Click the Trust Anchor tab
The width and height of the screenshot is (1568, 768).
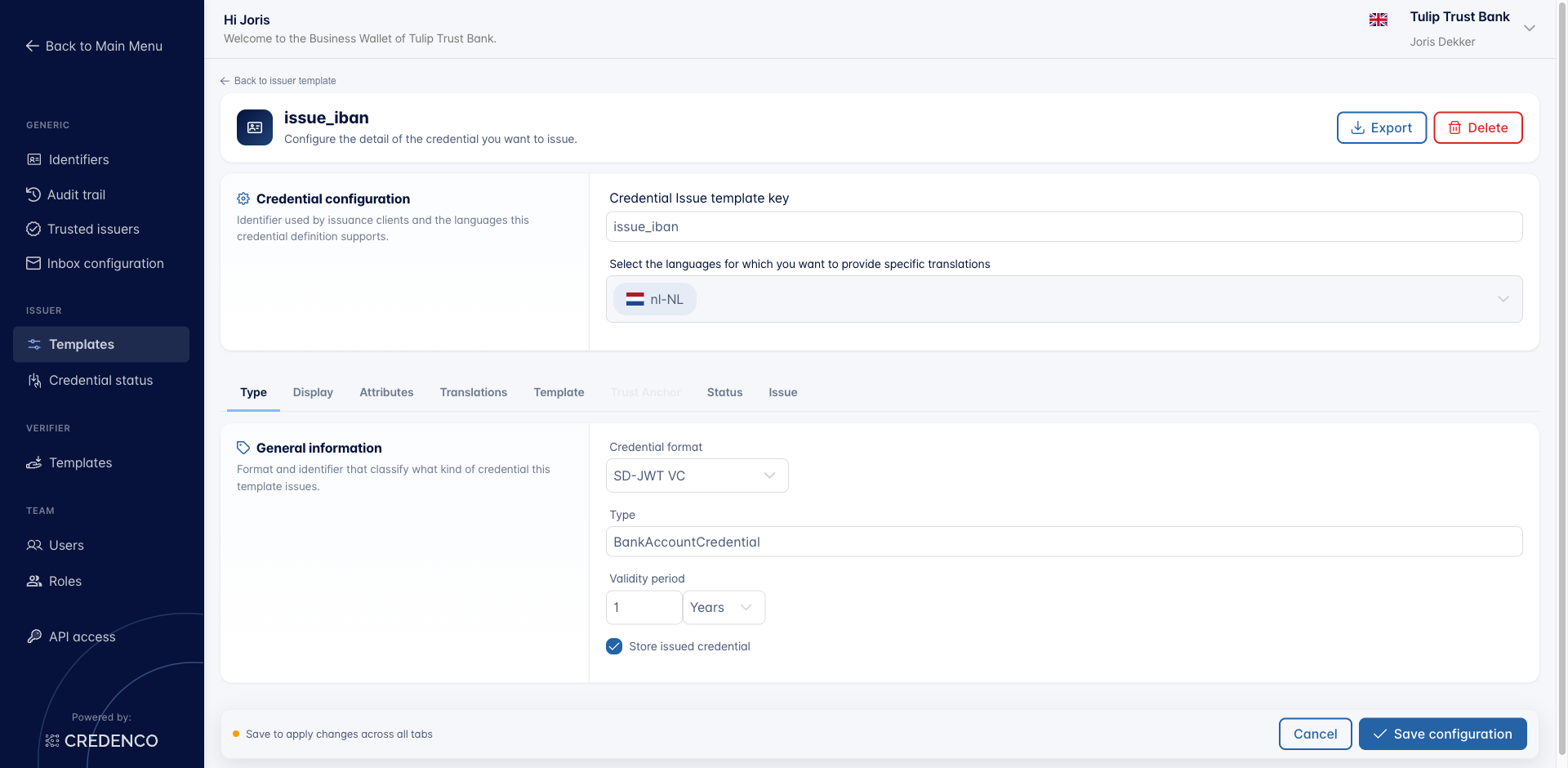point(645,392)
